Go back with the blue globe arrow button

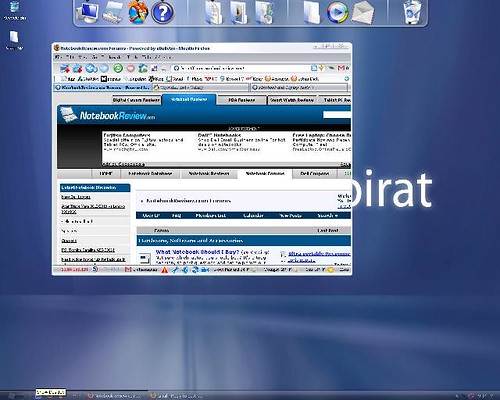pos(91,68)
